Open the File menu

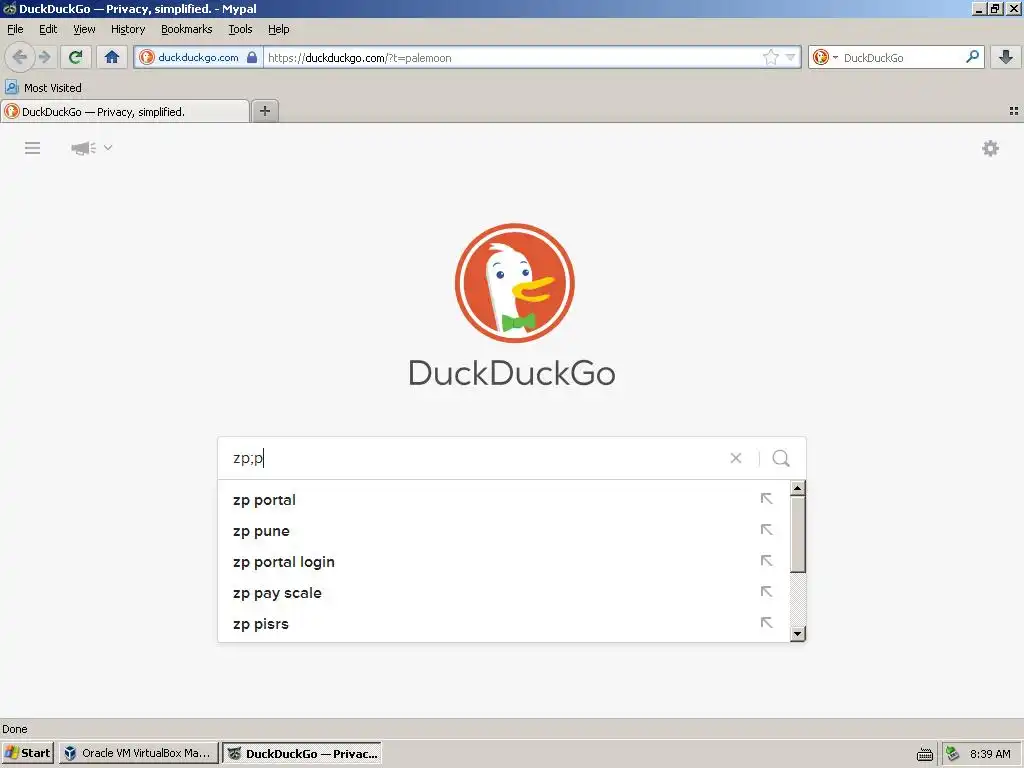coord(15,29)
